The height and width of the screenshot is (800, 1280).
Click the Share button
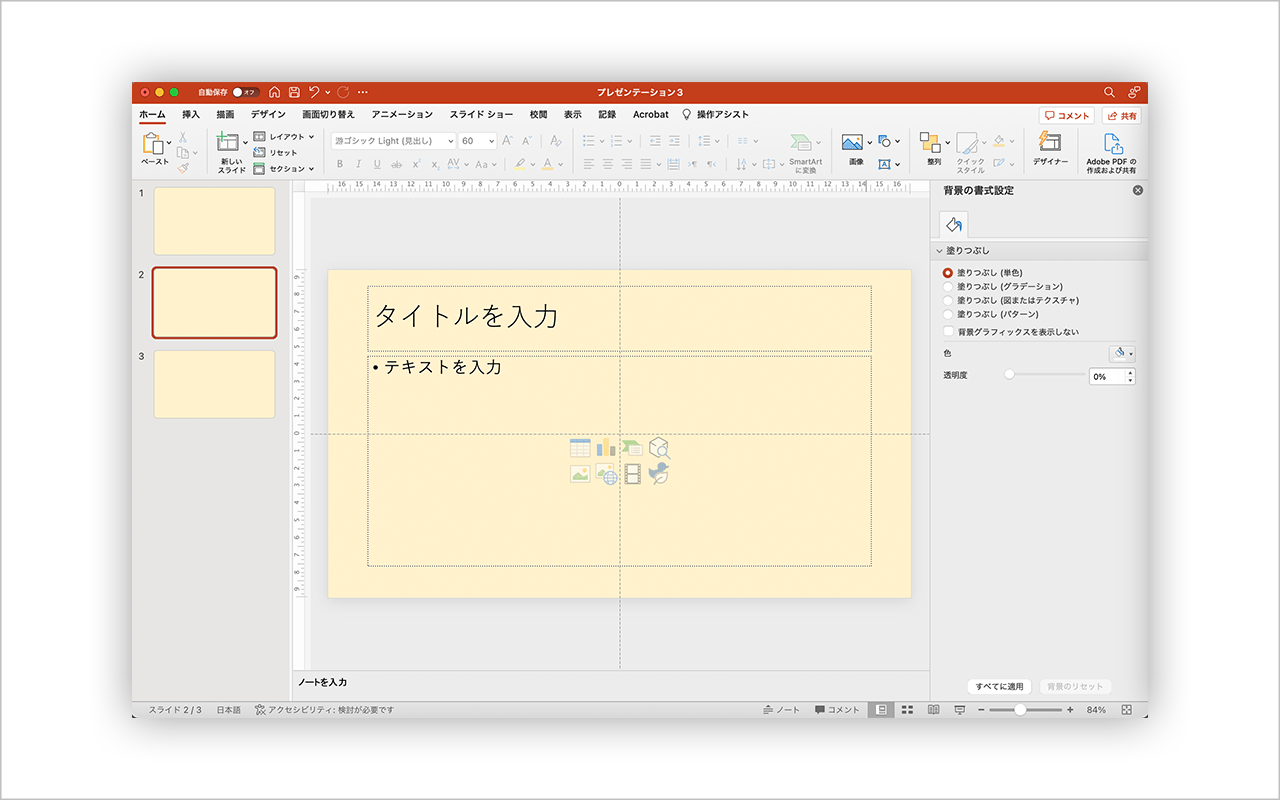click(1121, 116)
